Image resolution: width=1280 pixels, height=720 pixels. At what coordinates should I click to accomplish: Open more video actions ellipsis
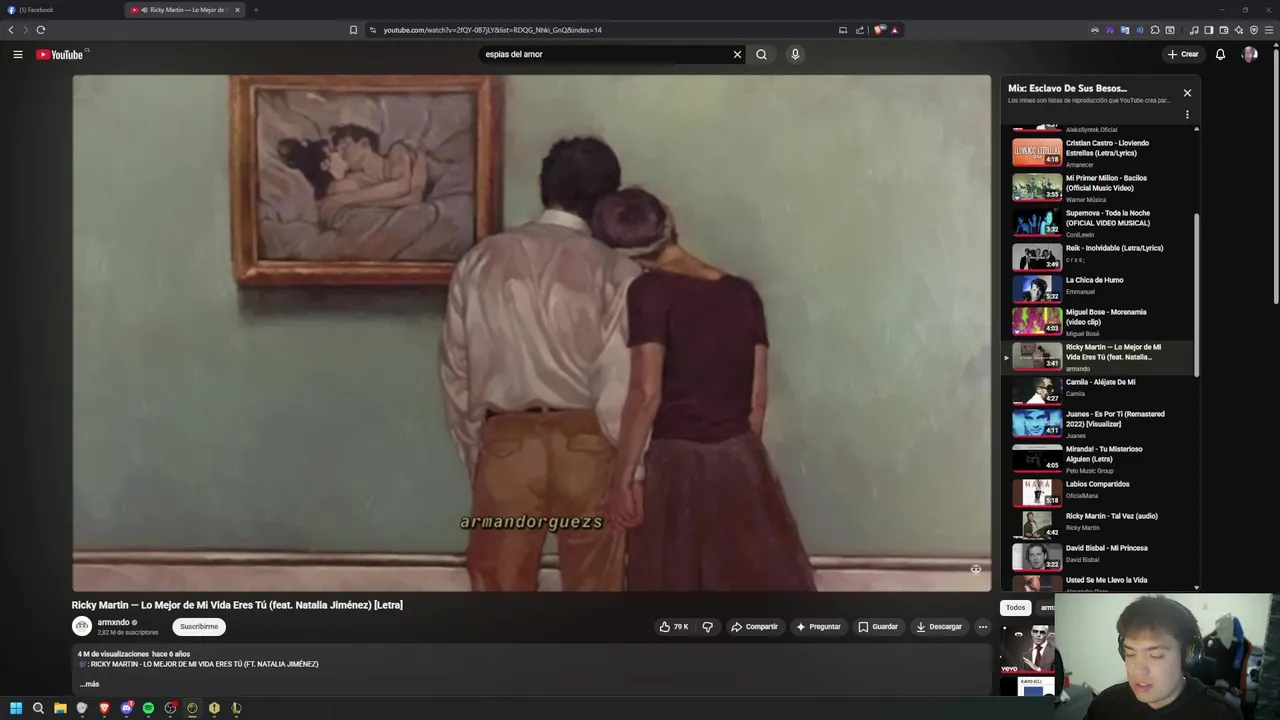click(x=982, y=627)
